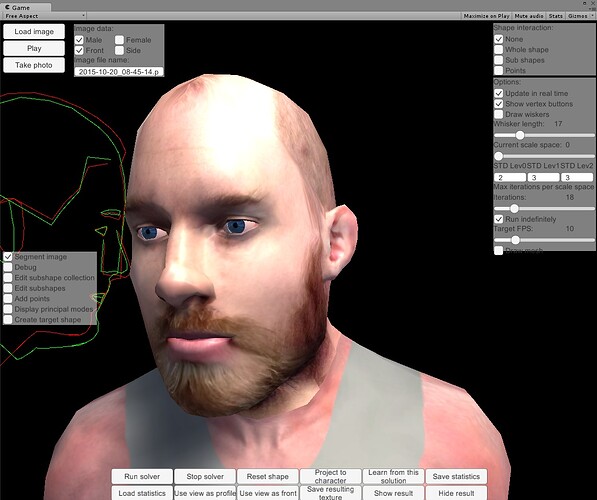The width and height of the screenshot is (597, 500).
Task: Uncheck the Front checkbox
Action: pyautogui.click(x=79, y=51)
